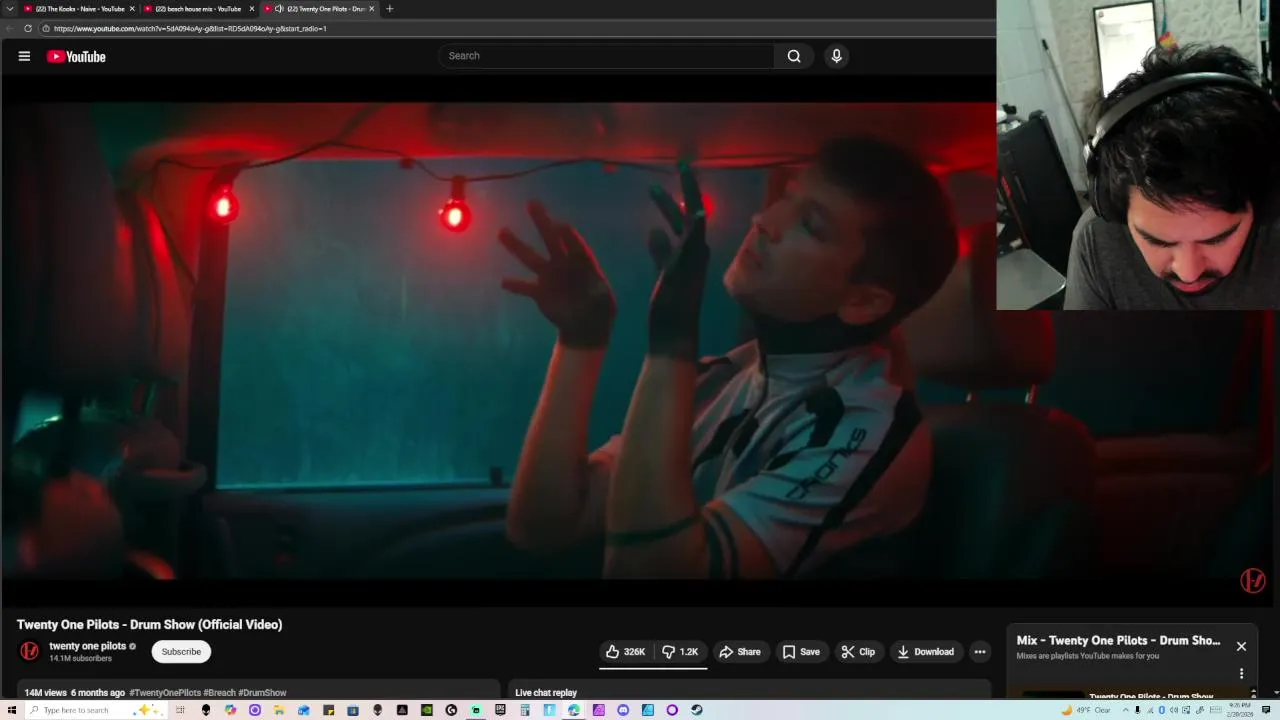Focus the YouTube search field

click(606, 56)
